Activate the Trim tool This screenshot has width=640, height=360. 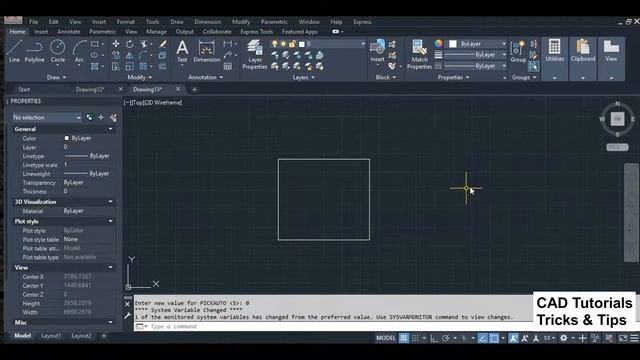(144, 44)
